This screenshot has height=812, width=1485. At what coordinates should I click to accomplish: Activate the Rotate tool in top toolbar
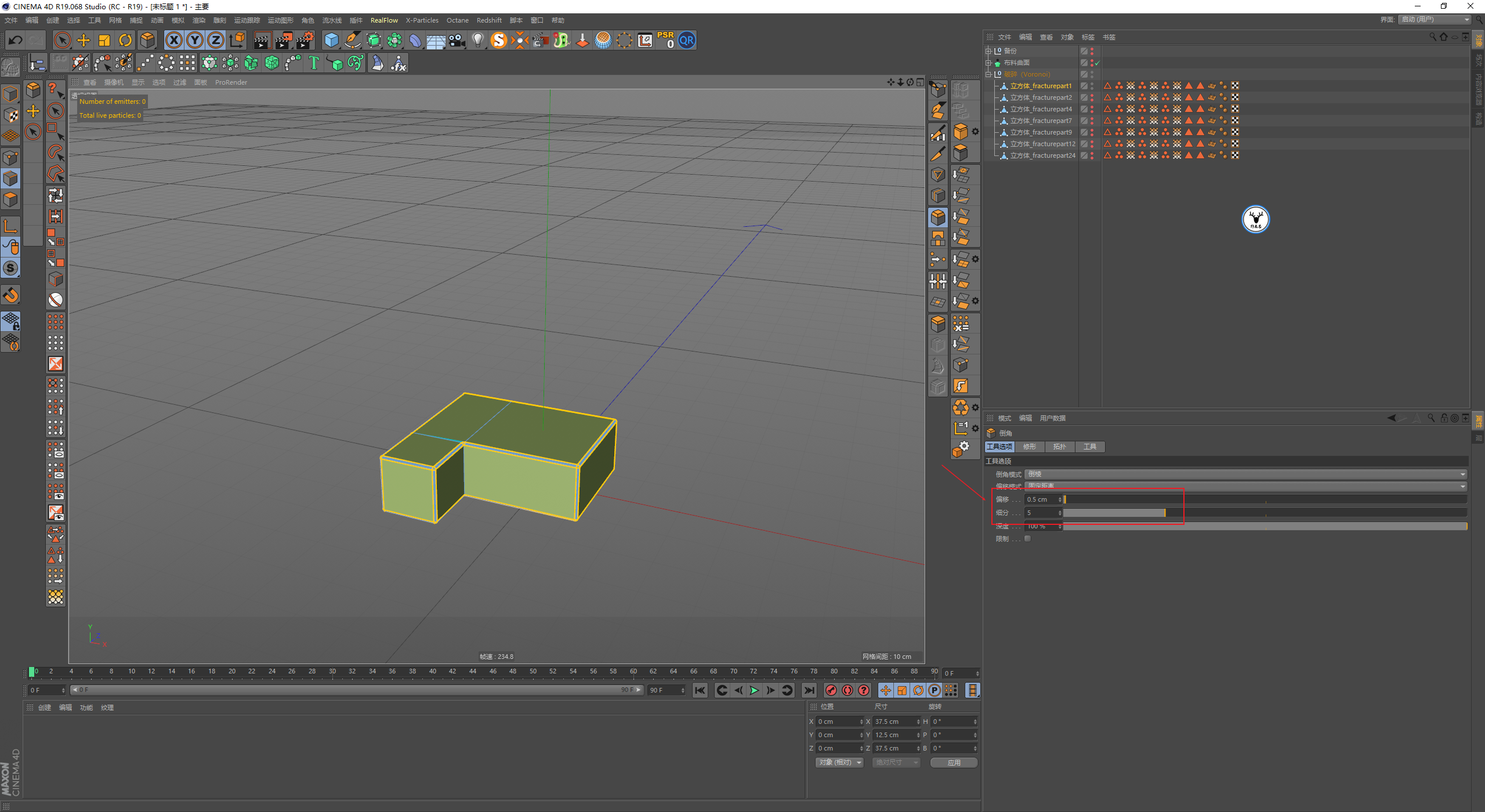pos(125,40)
